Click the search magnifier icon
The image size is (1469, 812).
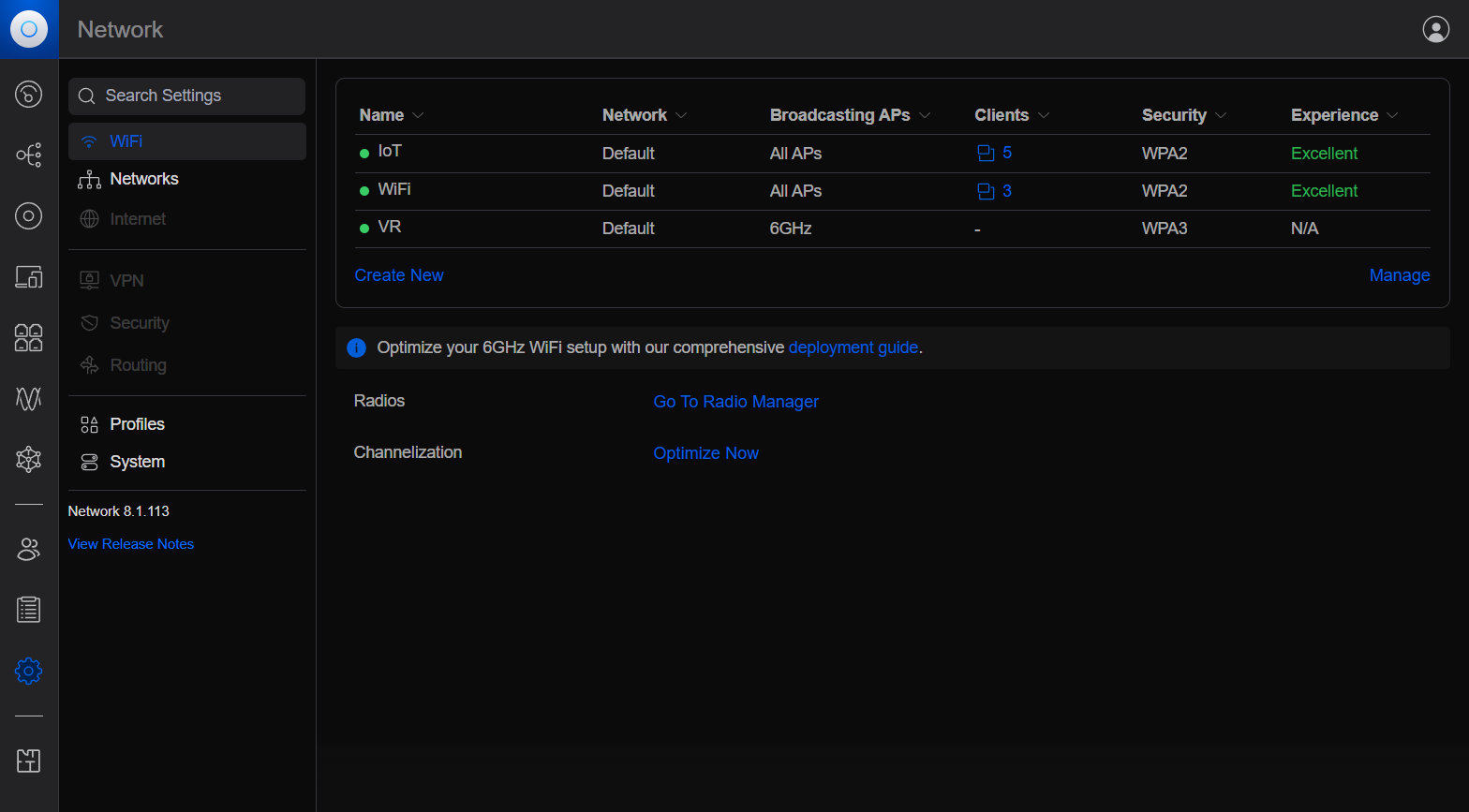click(87, 96)
